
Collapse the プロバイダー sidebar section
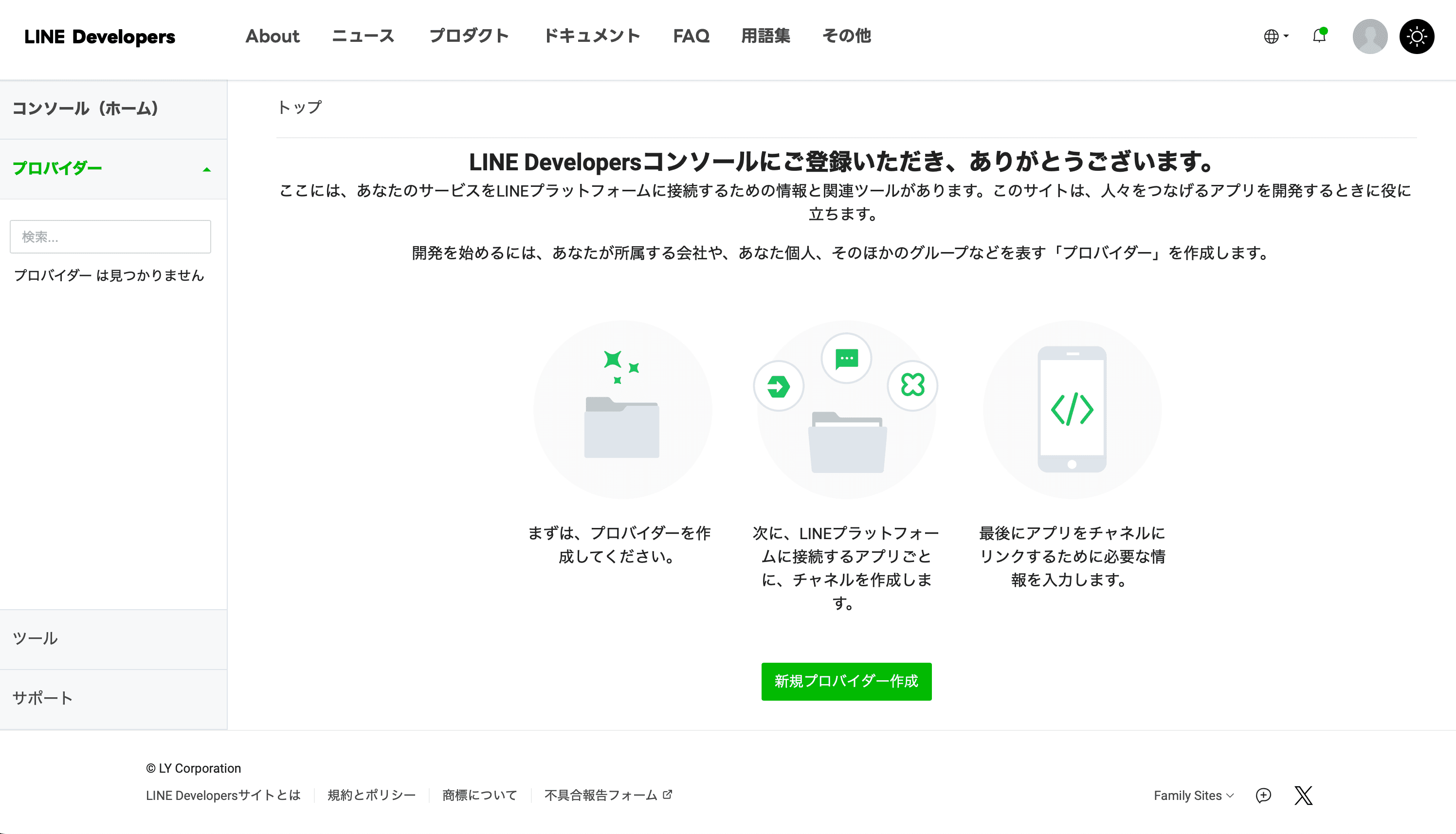[x=207, y=169]
